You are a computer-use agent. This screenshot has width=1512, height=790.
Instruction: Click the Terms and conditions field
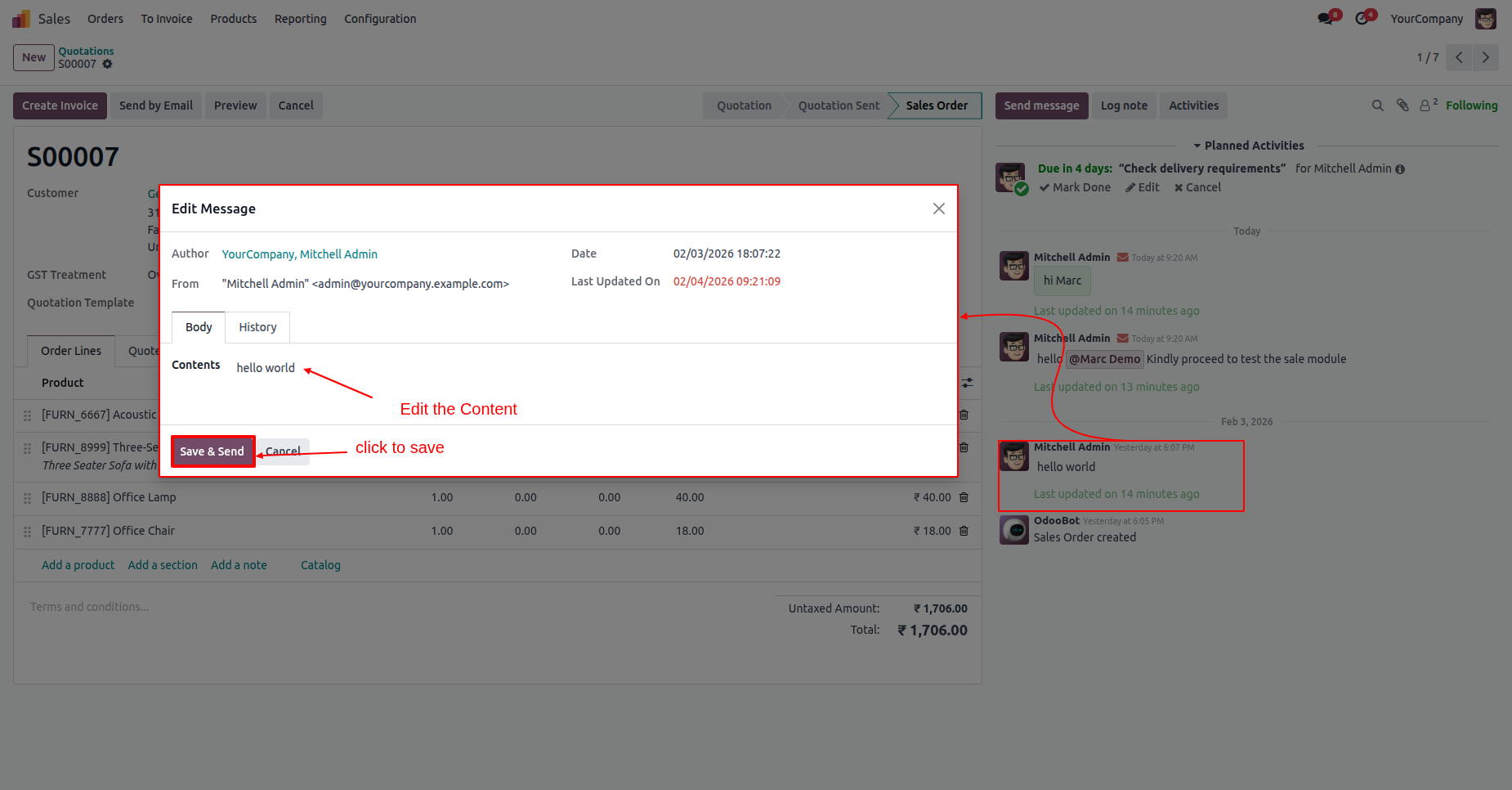coord(89,607)
